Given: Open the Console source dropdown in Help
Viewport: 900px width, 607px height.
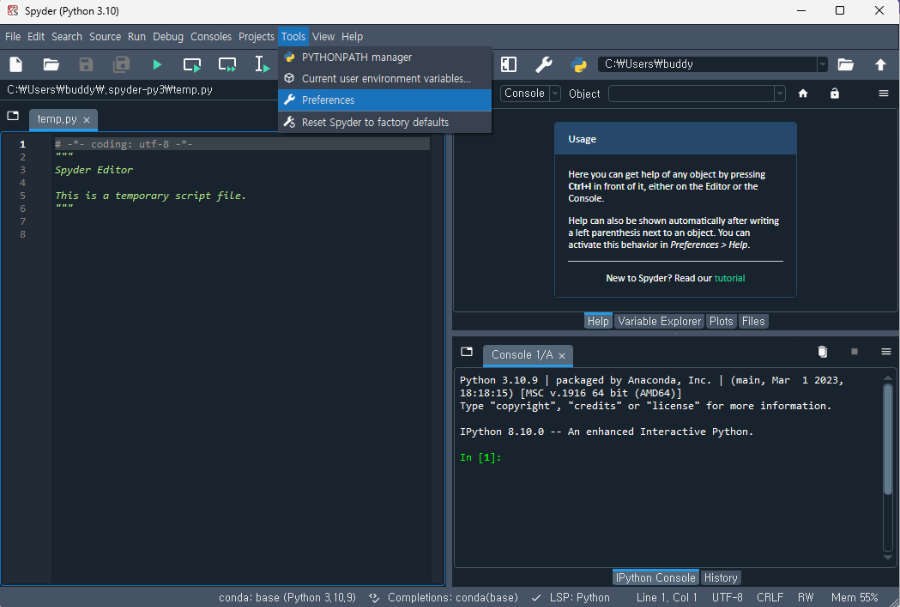Looking at the screenshot, I should 530,93.
